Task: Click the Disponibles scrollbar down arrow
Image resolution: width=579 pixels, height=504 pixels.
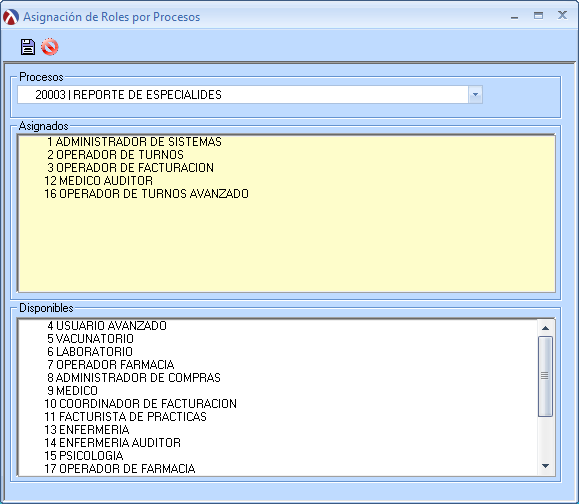Action: (545, 466)
